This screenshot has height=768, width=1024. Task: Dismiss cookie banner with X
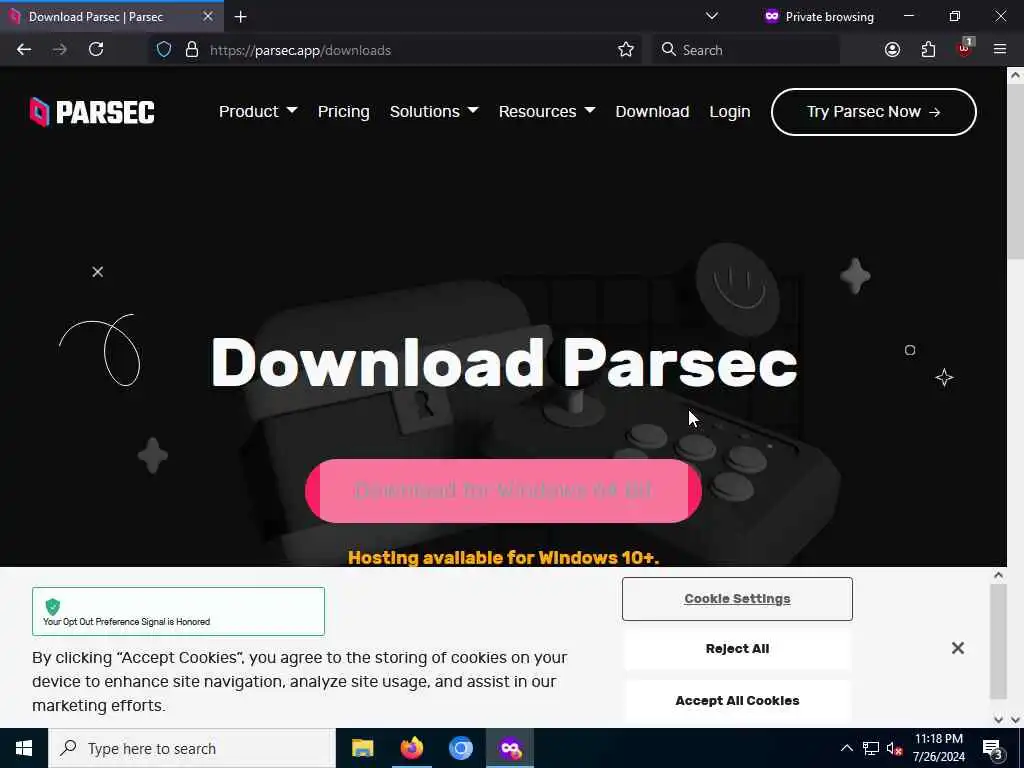tap(957, 648)
